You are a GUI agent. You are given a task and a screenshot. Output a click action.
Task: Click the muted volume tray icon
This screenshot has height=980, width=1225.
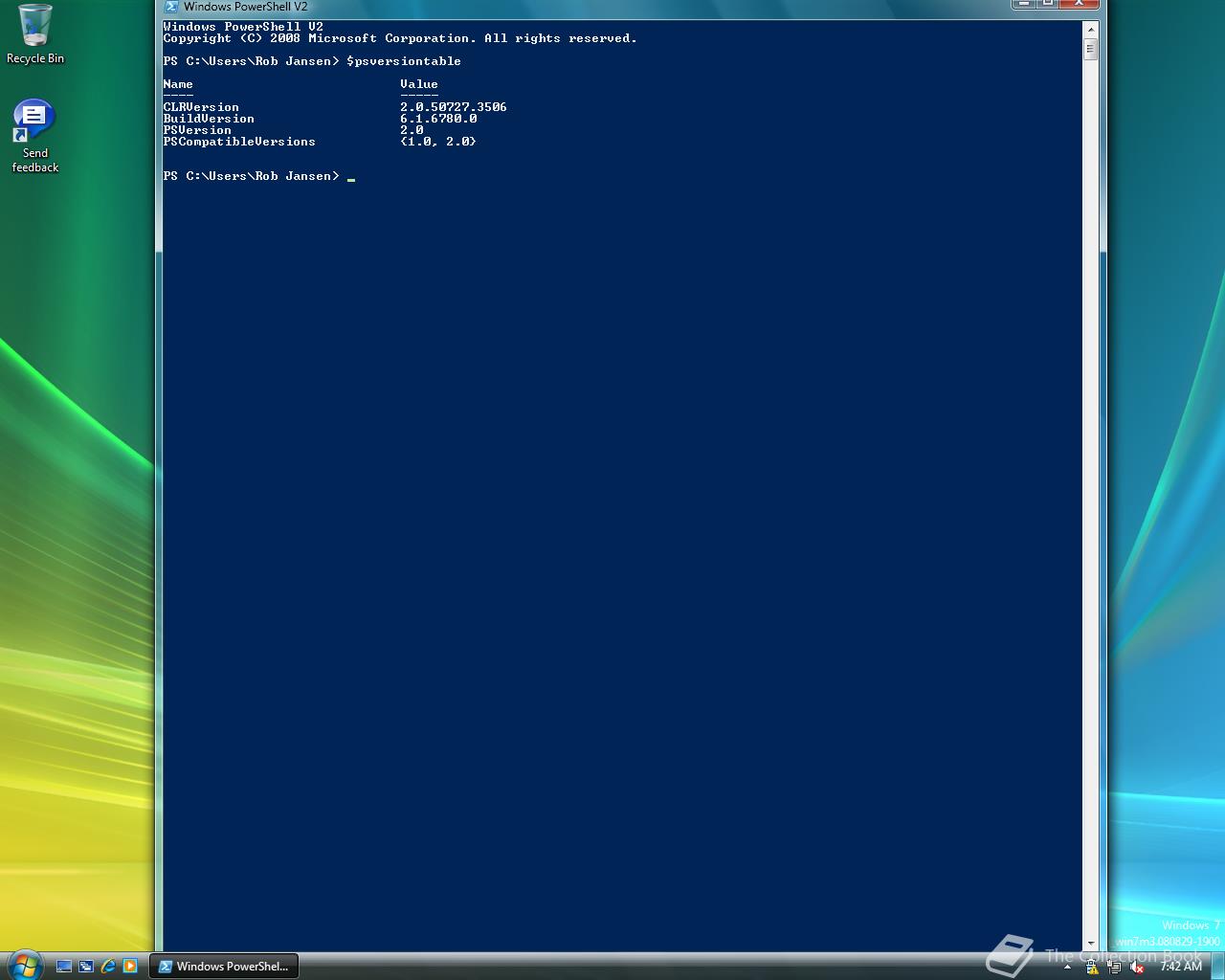click(1136, 967)
